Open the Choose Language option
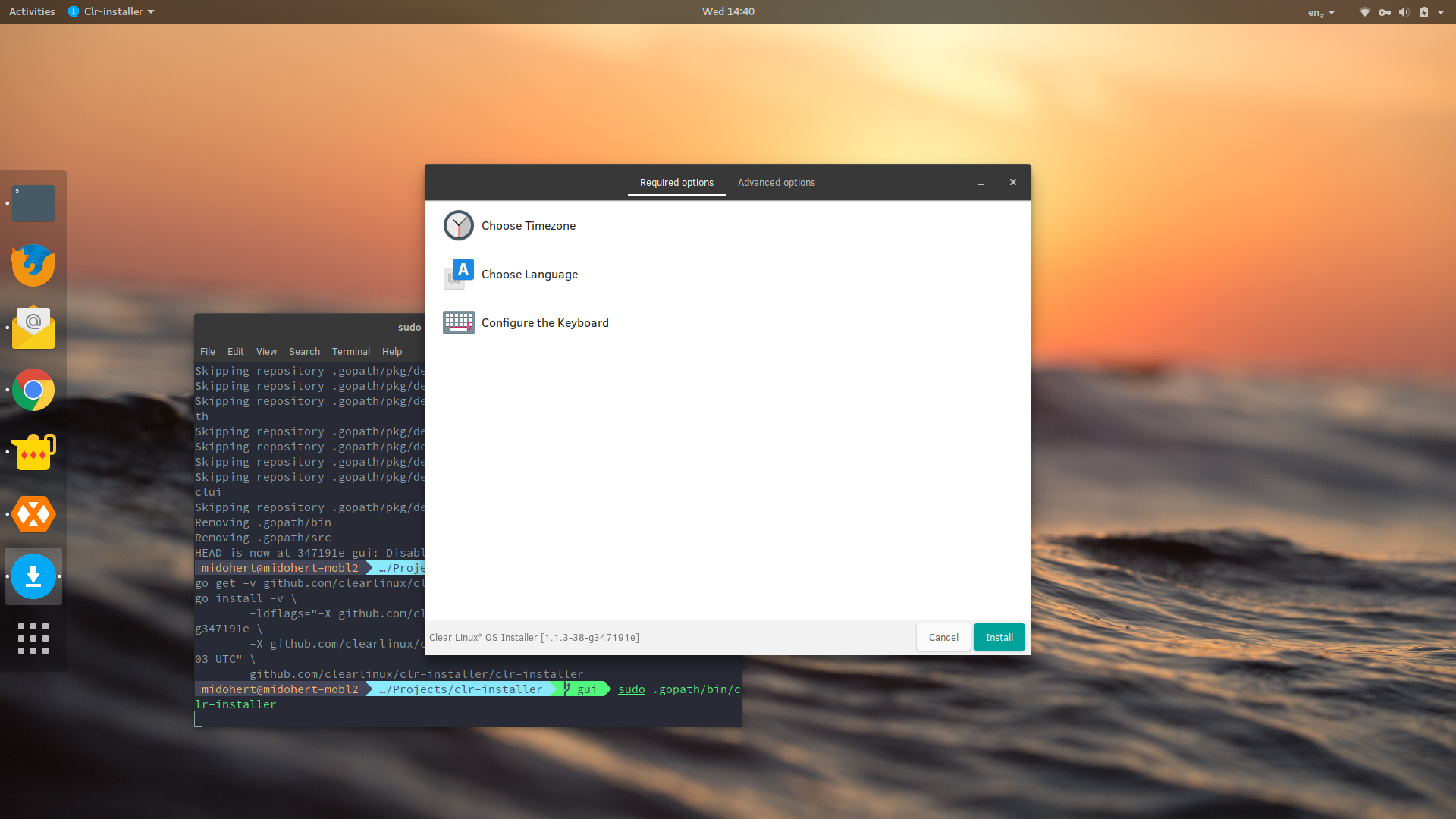 tap(727, 274)
